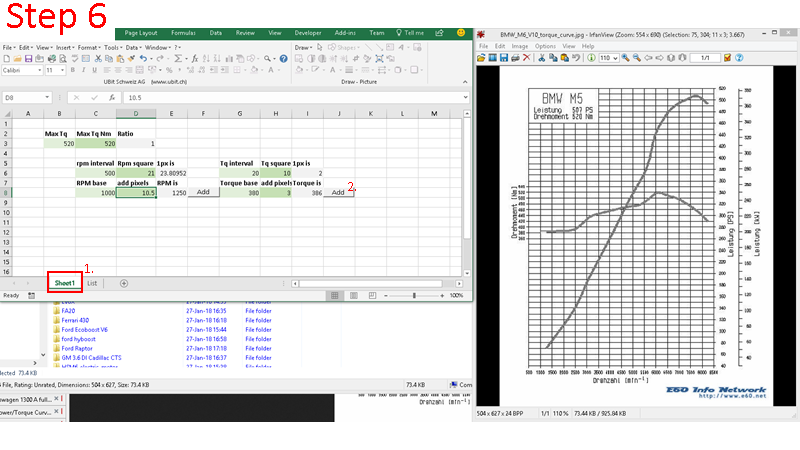Screen dimensions: 800x450
Task: Click the fx insert function button in formula bar
Action: pos(112,97)
